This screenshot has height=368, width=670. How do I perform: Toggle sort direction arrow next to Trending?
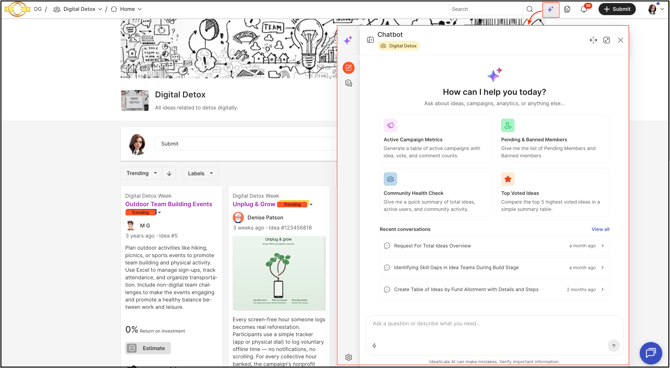pyautogui.click(x=169, y=174)
